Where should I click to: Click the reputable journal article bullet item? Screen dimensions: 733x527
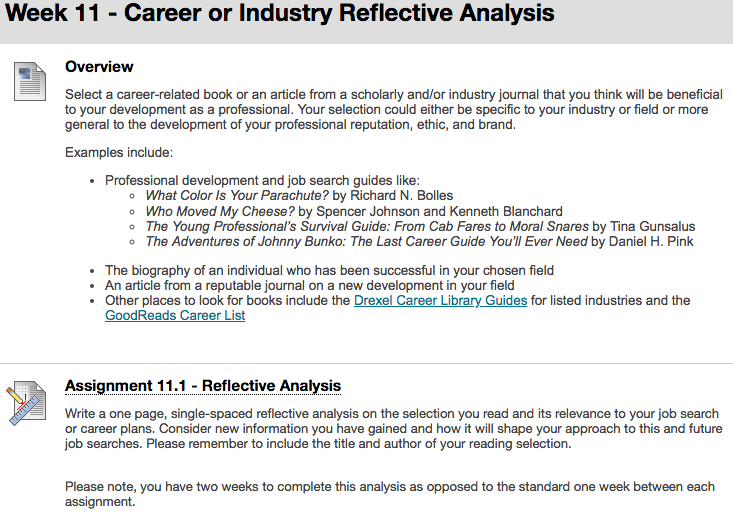coord(309,285)
